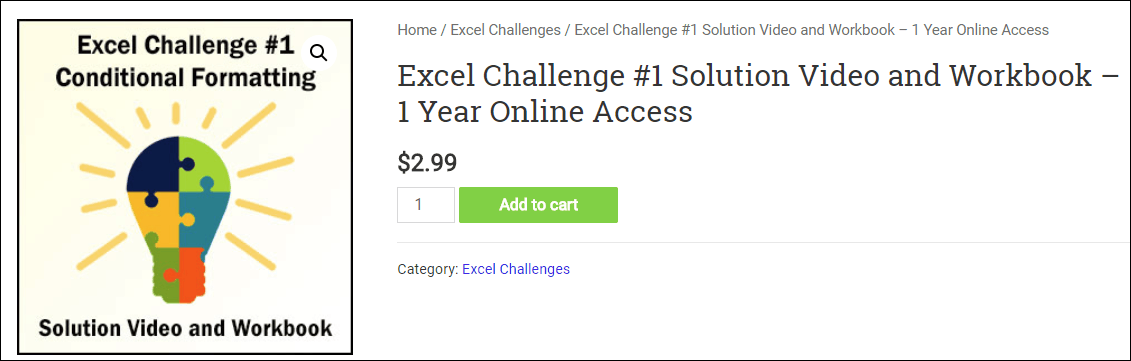Screen dimensions: 1131x361
Task: Go to Home in the breadcrumb
Action: 417,30
